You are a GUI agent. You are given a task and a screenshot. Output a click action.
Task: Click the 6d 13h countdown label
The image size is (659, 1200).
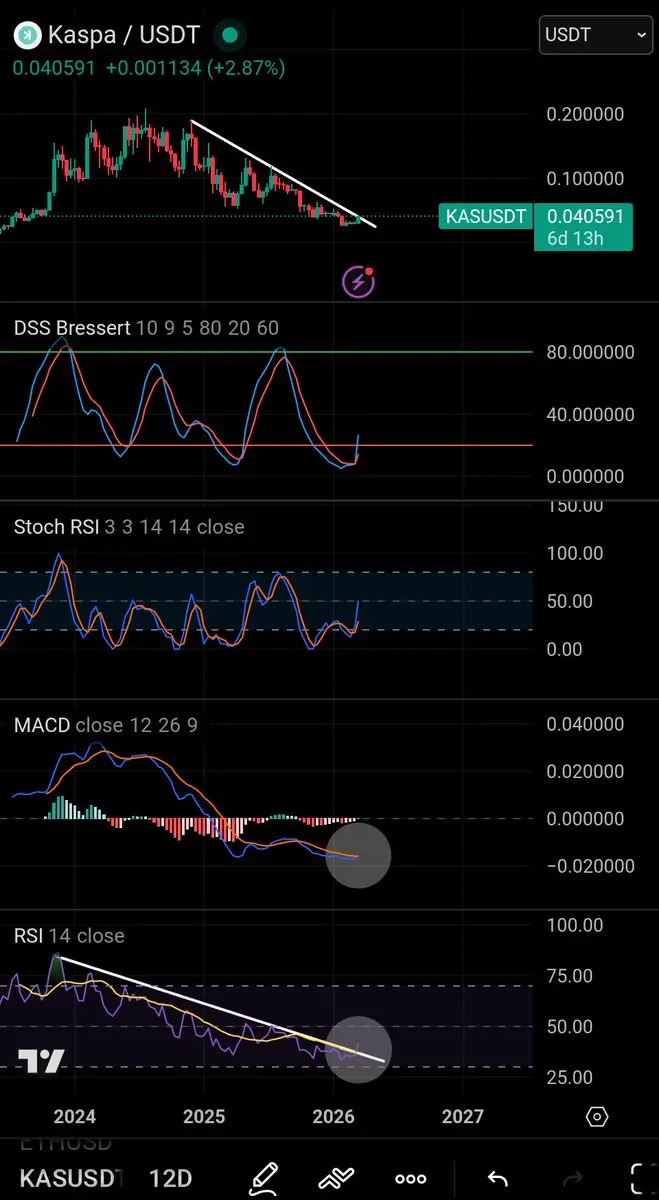pyautogui.click(x=575, y=239)
